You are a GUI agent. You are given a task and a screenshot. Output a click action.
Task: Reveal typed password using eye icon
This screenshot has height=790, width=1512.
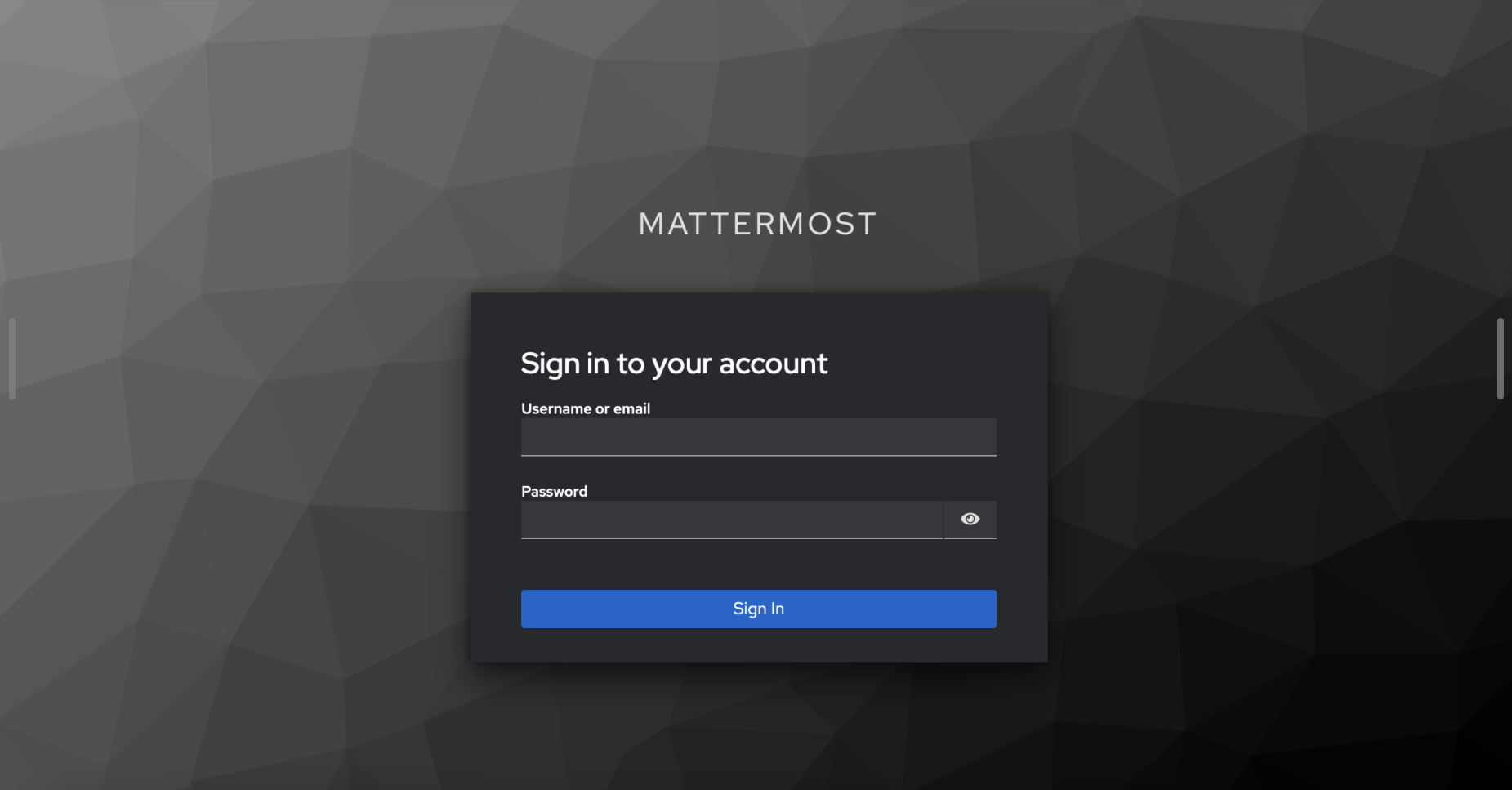pos(970,520)
